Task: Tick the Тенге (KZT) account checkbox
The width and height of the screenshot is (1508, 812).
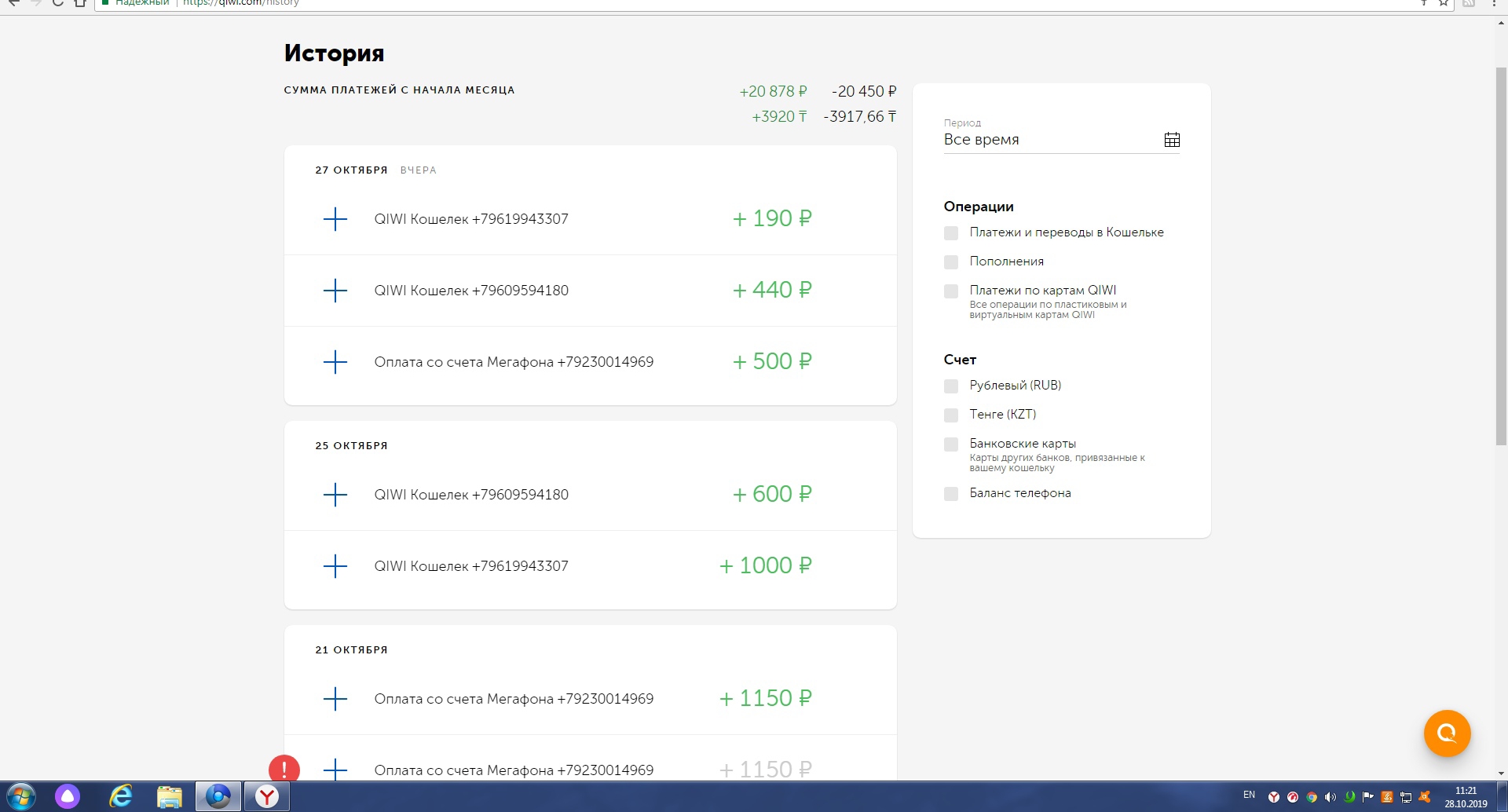Action: (951, 415)
